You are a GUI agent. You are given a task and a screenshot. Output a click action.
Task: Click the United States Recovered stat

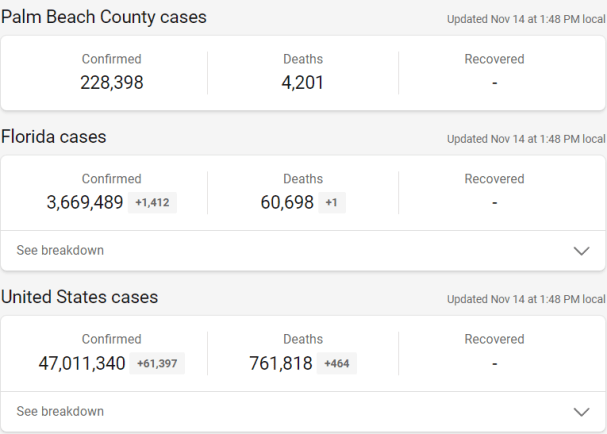(494, 351)
